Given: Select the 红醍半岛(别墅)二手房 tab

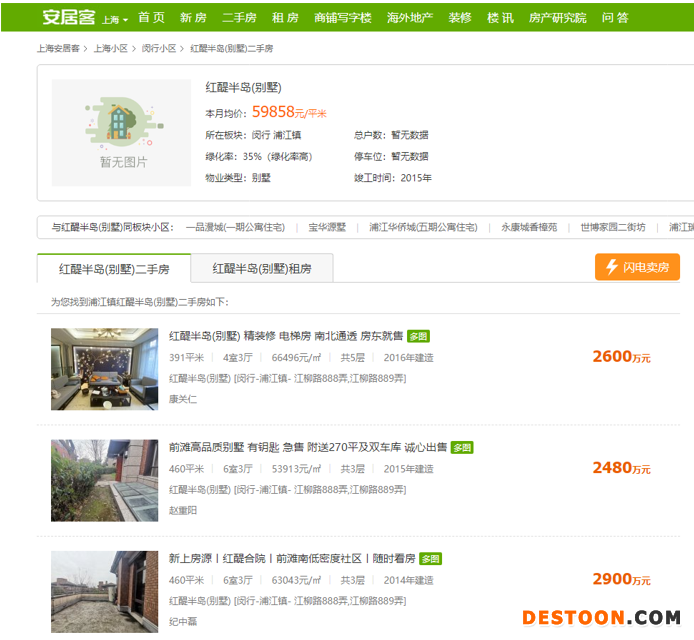Looking at the screenshot, I should point(114,268).
